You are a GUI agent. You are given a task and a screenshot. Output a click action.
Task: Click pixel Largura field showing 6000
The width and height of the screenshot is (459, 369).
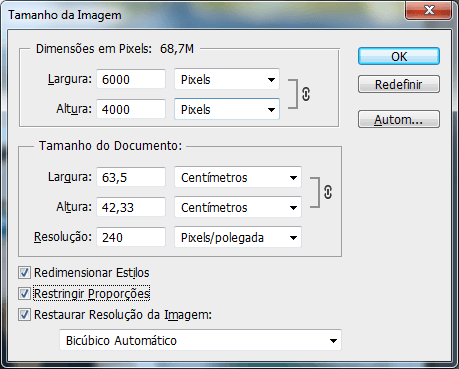[x=131, y=79]
